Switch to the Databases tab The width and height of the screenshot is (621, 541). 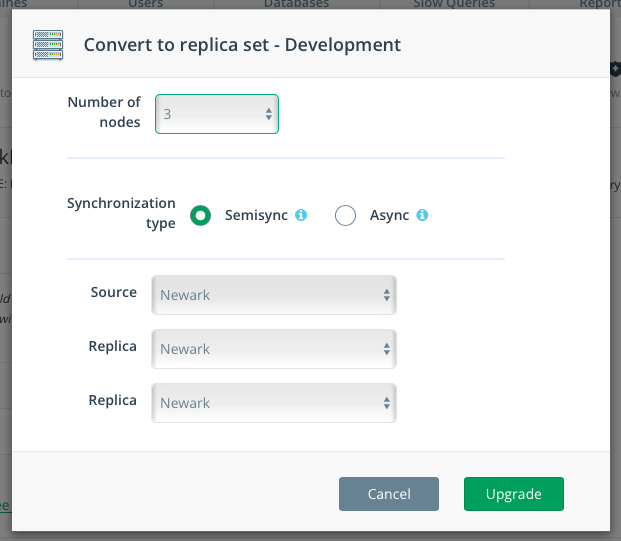pos(297,4)
